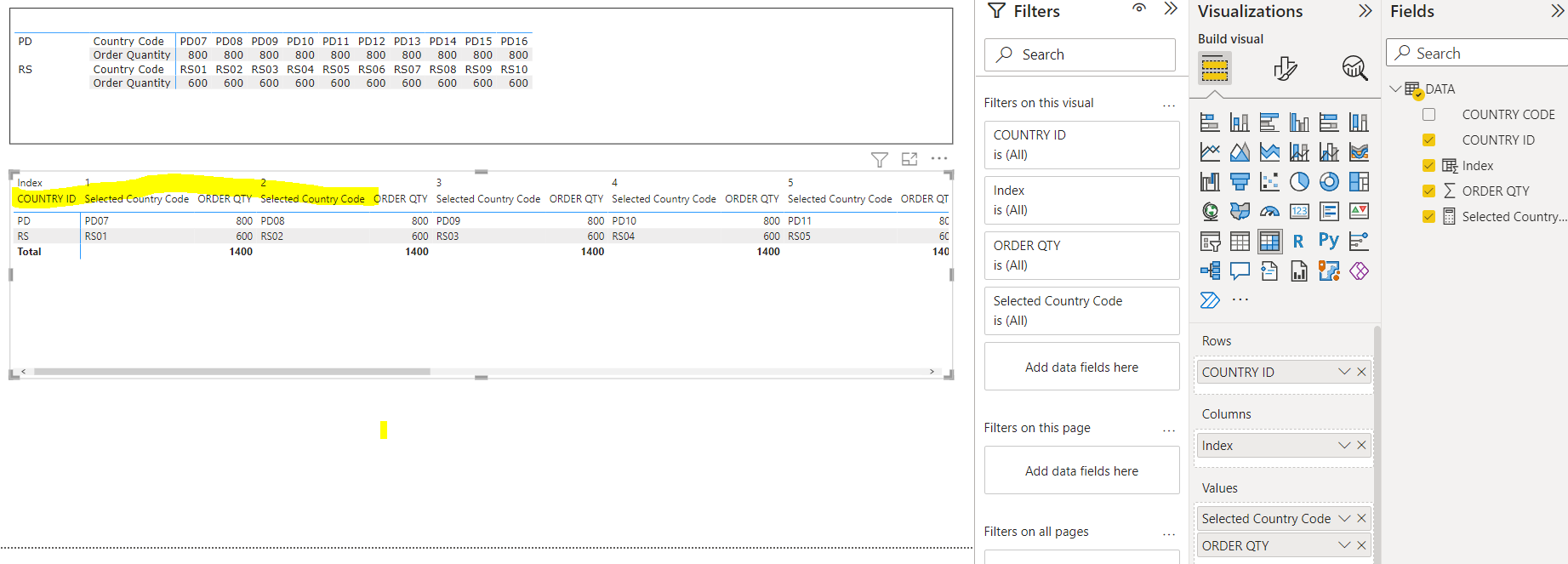Image resolution: width=1568 pixels, height=564 pixels.
Task: Select the pie chart visual
Action: pyautogui.click(x=1299, y=182)
